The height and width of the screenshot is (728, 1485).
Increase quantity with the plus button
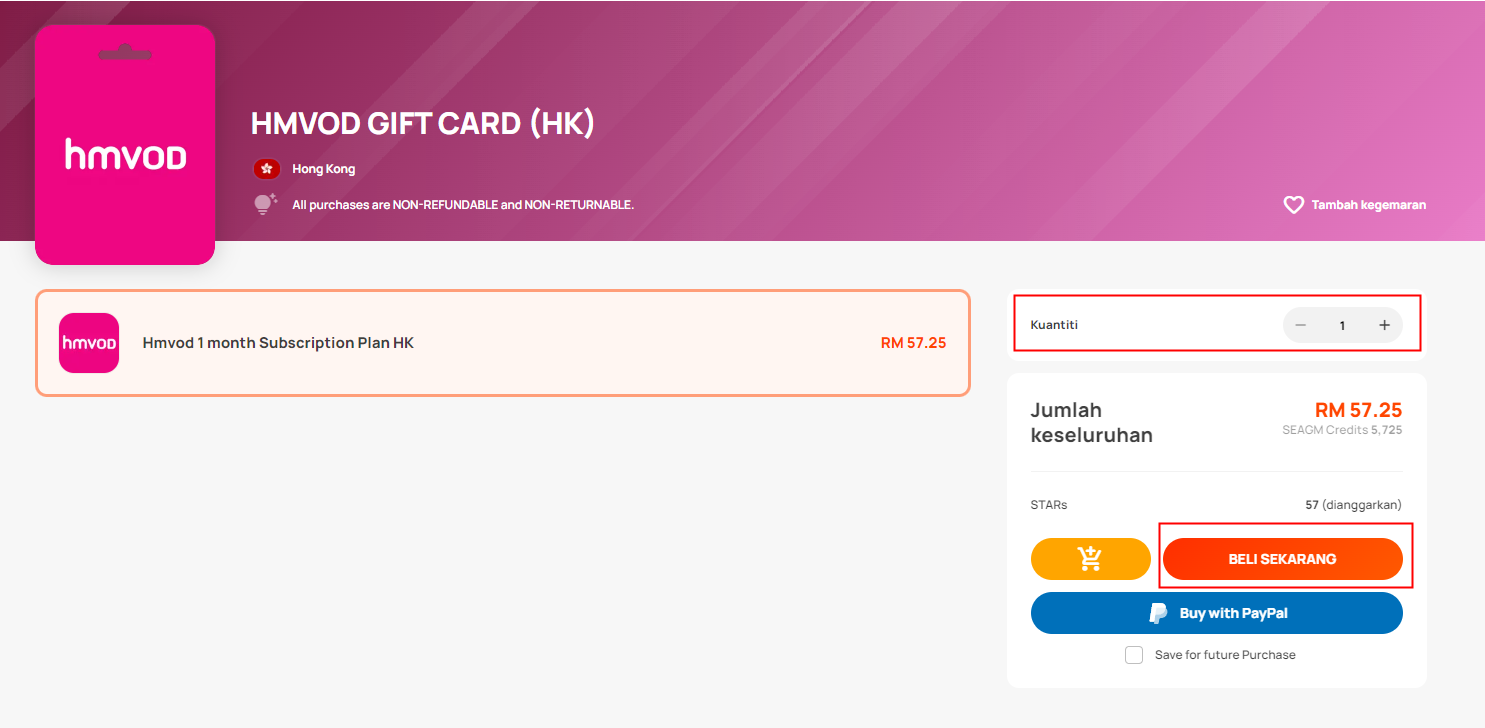pyautogui.click(x=1384, y=325)
